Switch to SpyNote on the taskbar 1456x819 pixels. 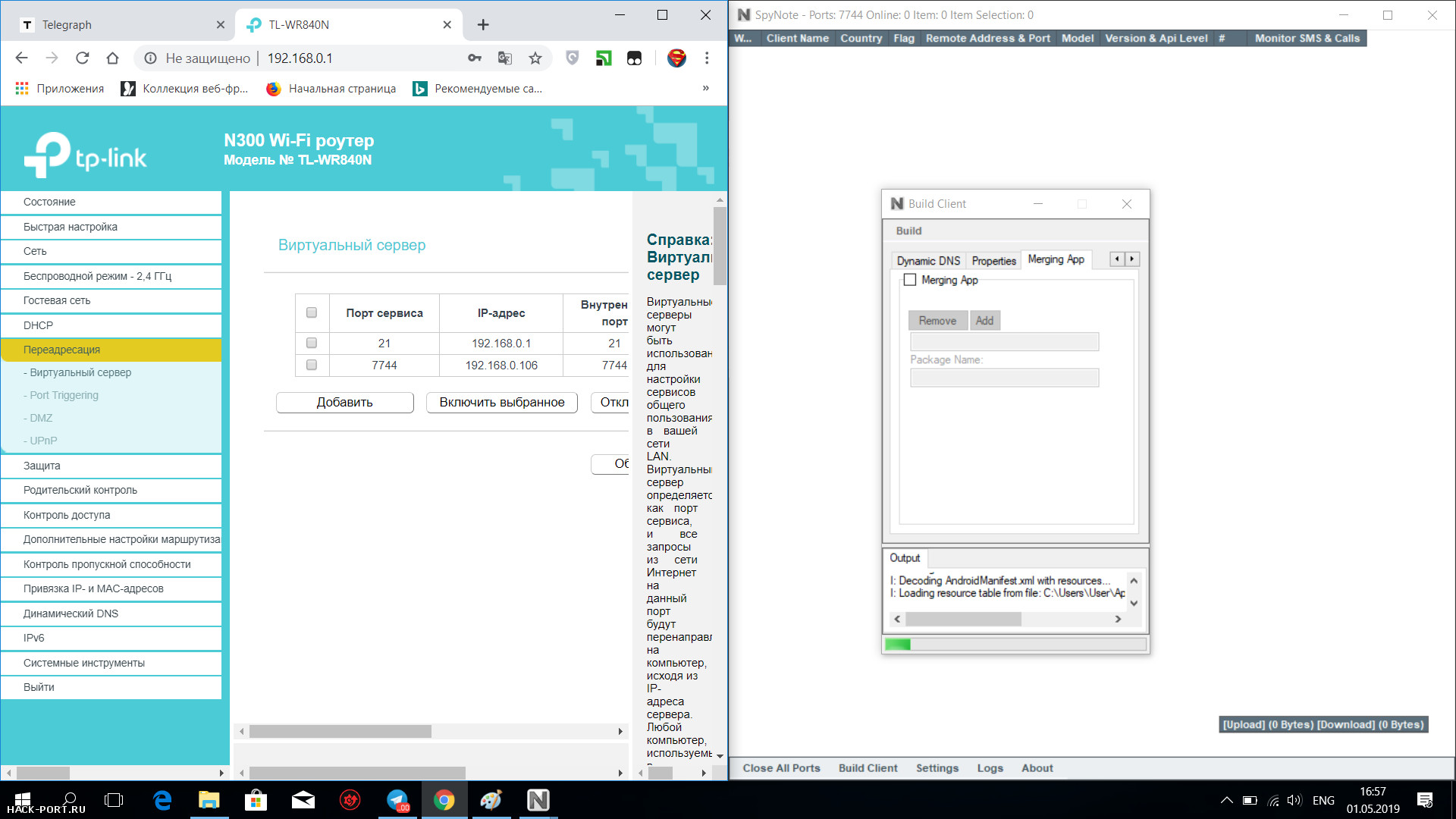pos(538,800)
